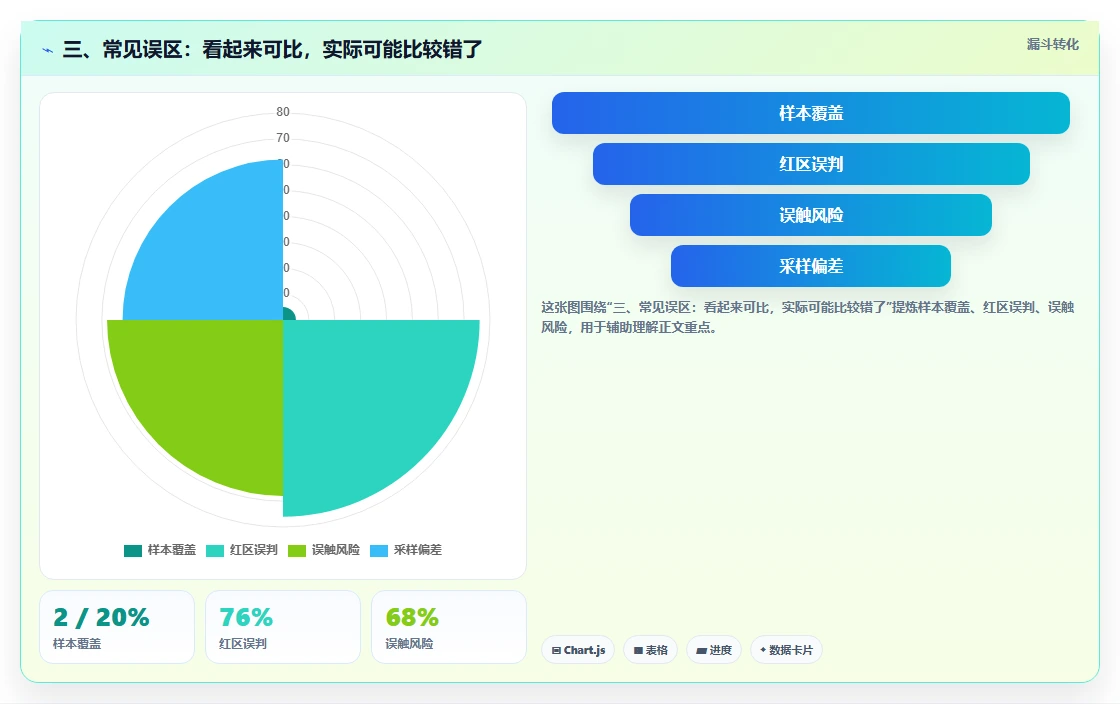Click the axis label 70 on the chart
This screenshot has height=704, width=1120.
(283, 138)
